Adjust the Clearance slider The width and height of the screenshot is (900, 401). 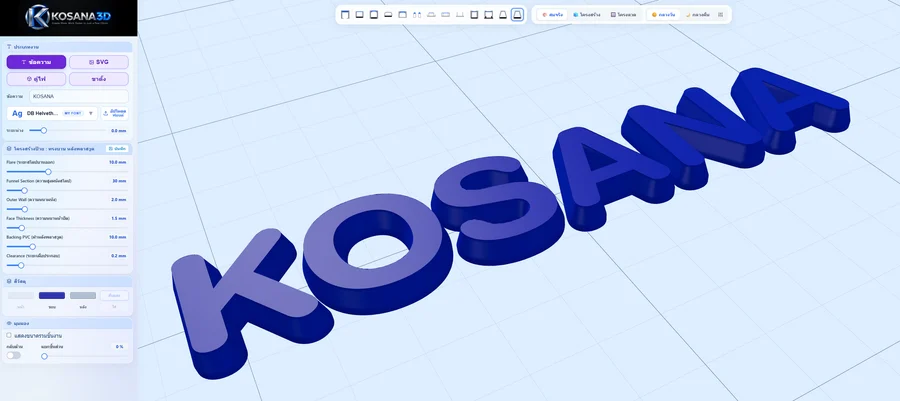(x=67, y=265)
